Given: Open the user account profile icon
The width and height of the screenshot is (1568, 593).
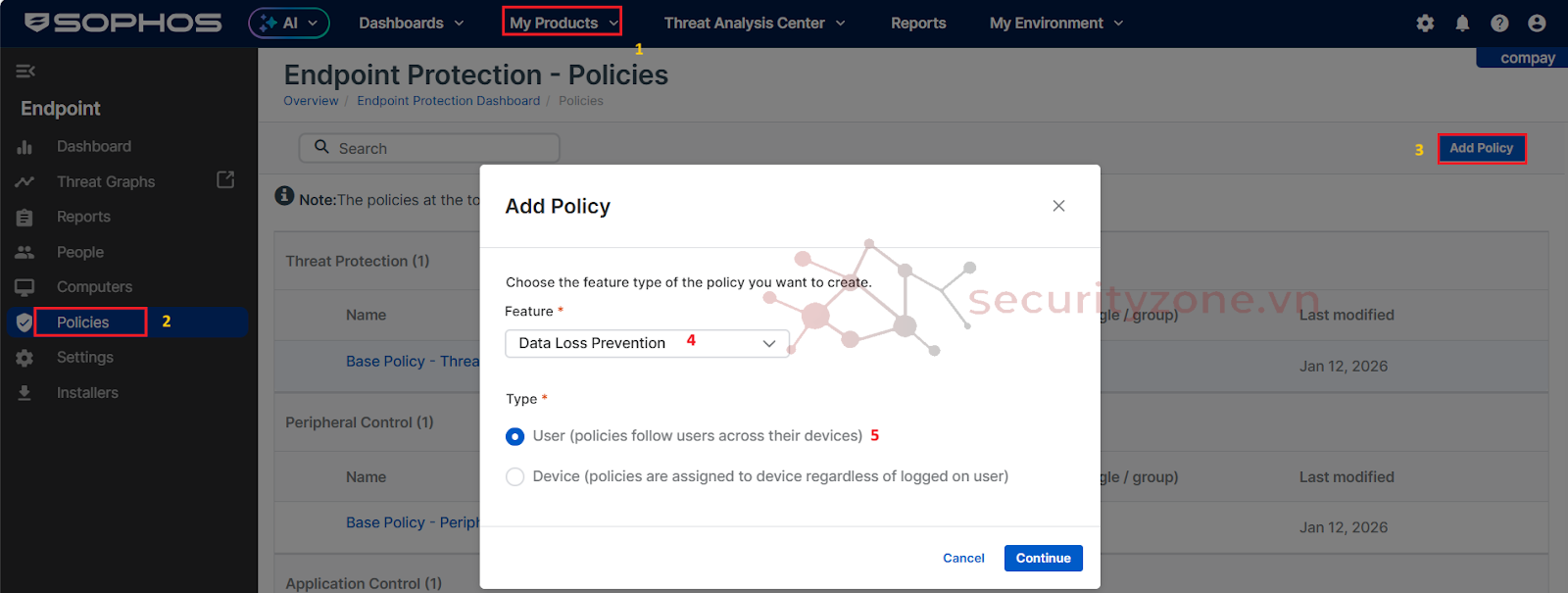Looking at the screenshot, I should (1537, 23).
